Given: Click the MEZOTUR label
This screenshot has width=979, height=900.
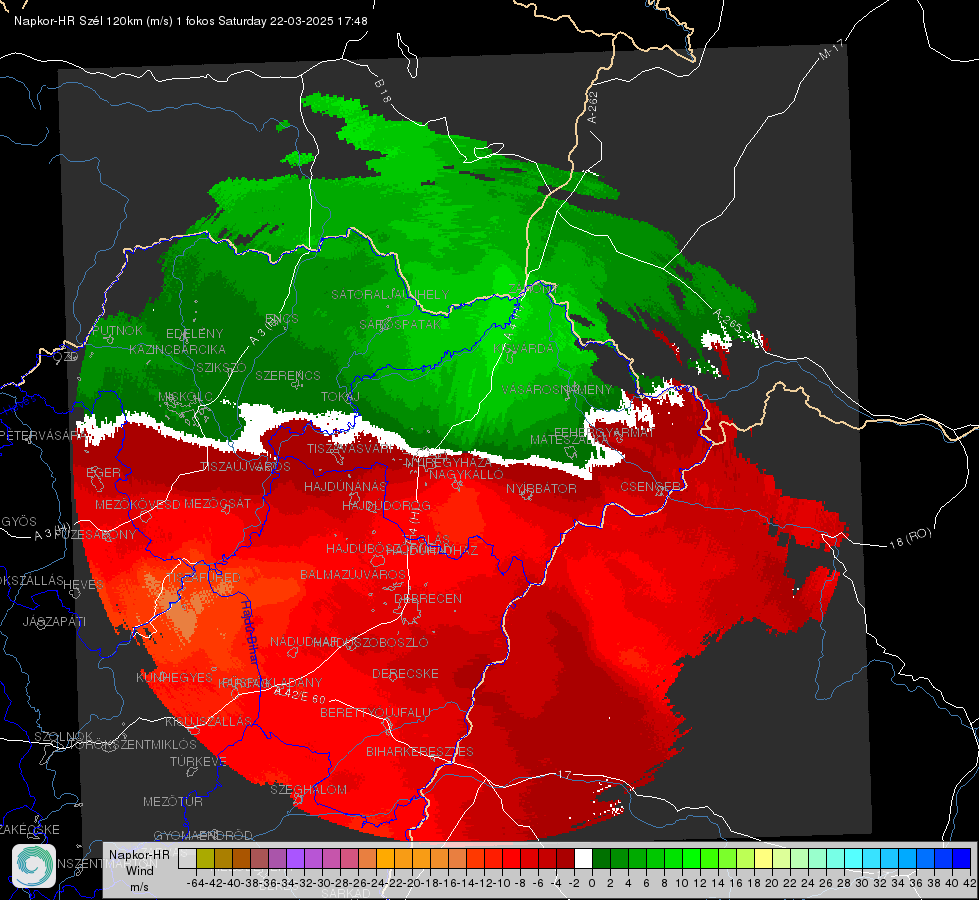Looking at the screenshot, I should pyautogui.click(x=173, y=801).
